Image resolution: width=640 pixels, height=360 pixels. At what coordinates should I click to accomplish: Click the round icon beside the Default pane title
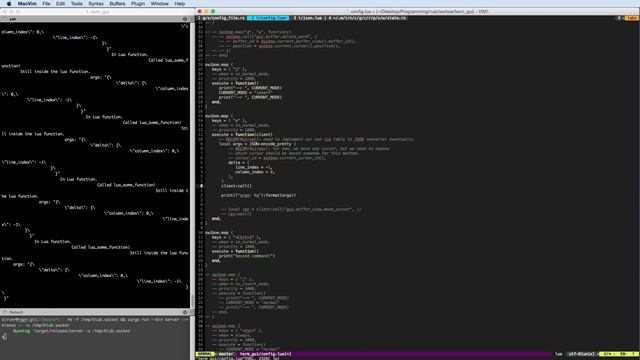coord(4,312)
